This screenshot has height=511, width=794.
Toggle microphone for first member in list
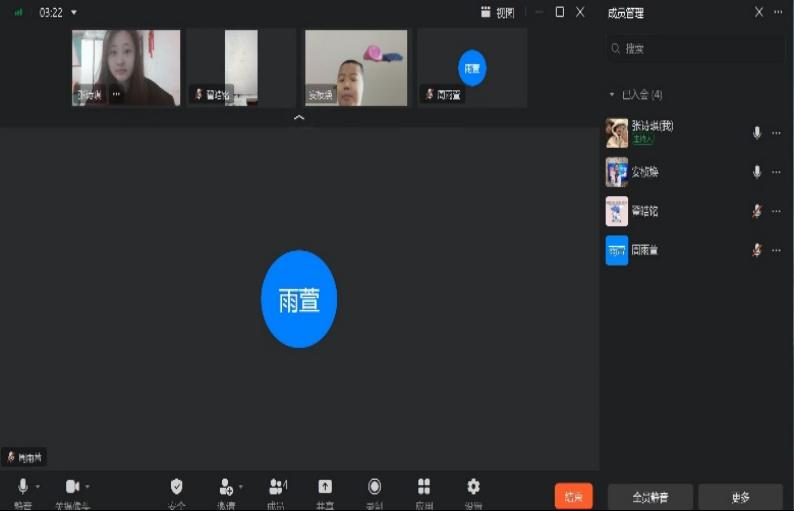(757, 132)
